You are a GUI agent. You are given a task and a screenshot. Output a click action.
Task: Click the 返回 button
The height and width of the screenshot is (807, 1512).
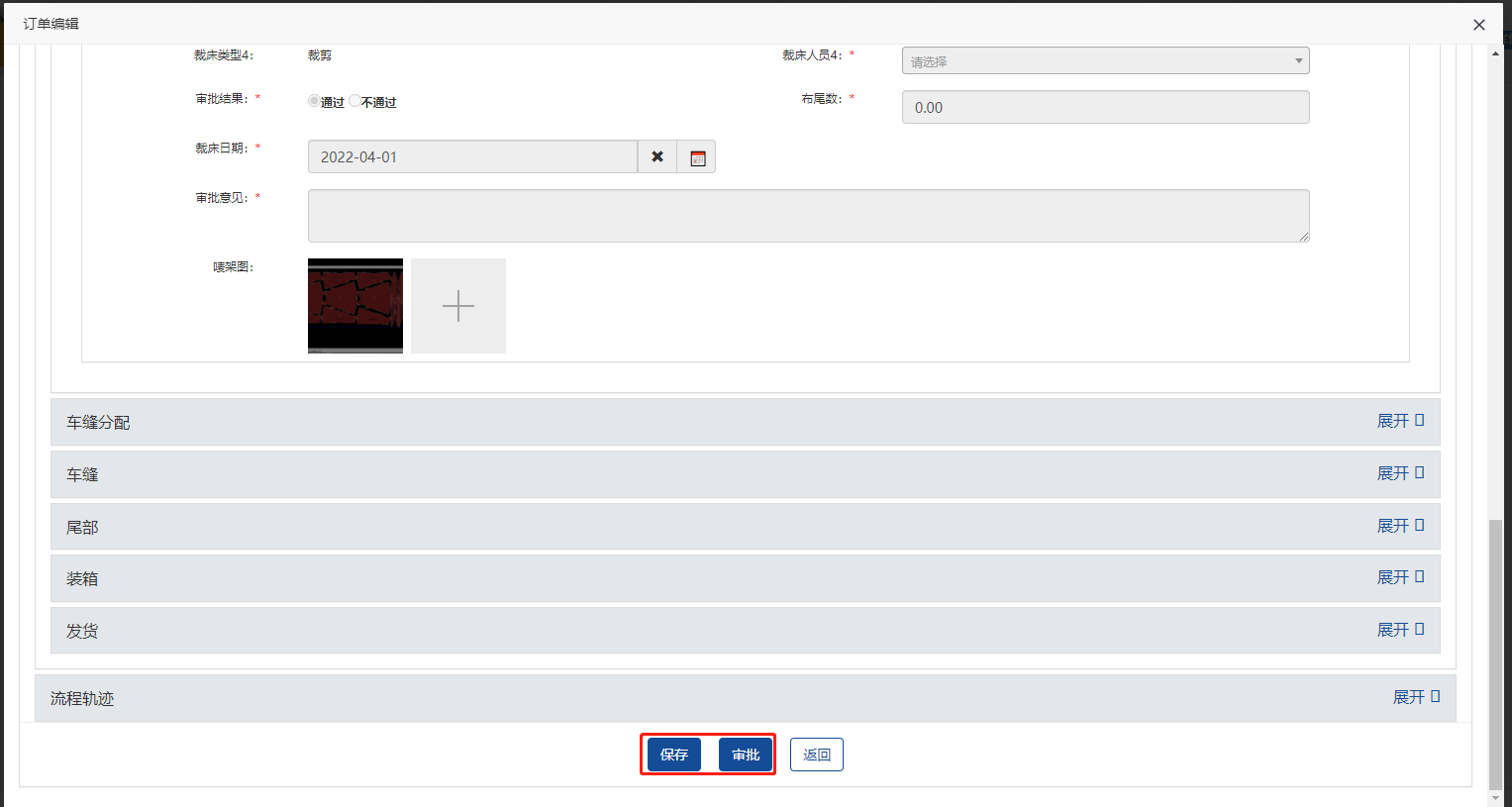[817, 755]
